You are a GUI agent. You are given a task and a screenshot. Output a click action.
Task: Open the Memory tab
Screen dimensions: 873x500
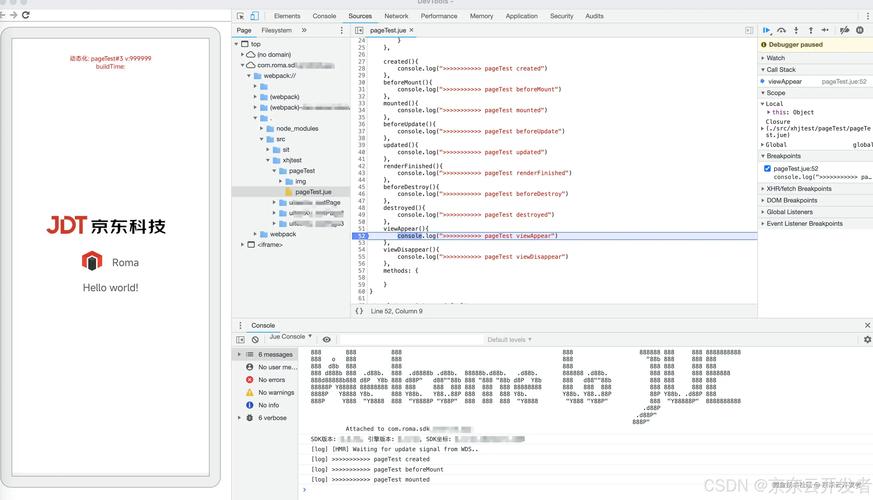(x=481, y=16)
